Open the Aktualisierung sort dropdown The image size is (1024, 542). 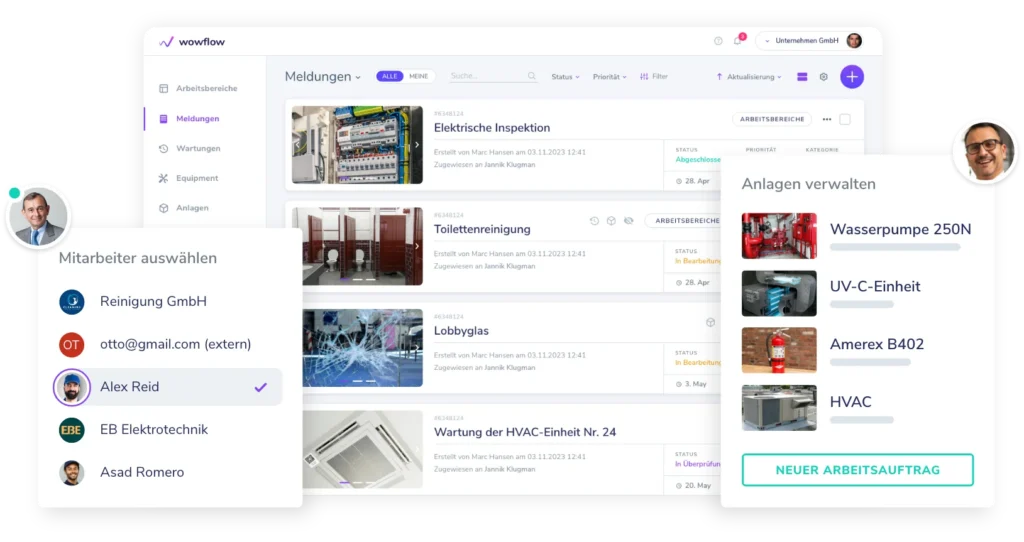(x=754, y=76)
